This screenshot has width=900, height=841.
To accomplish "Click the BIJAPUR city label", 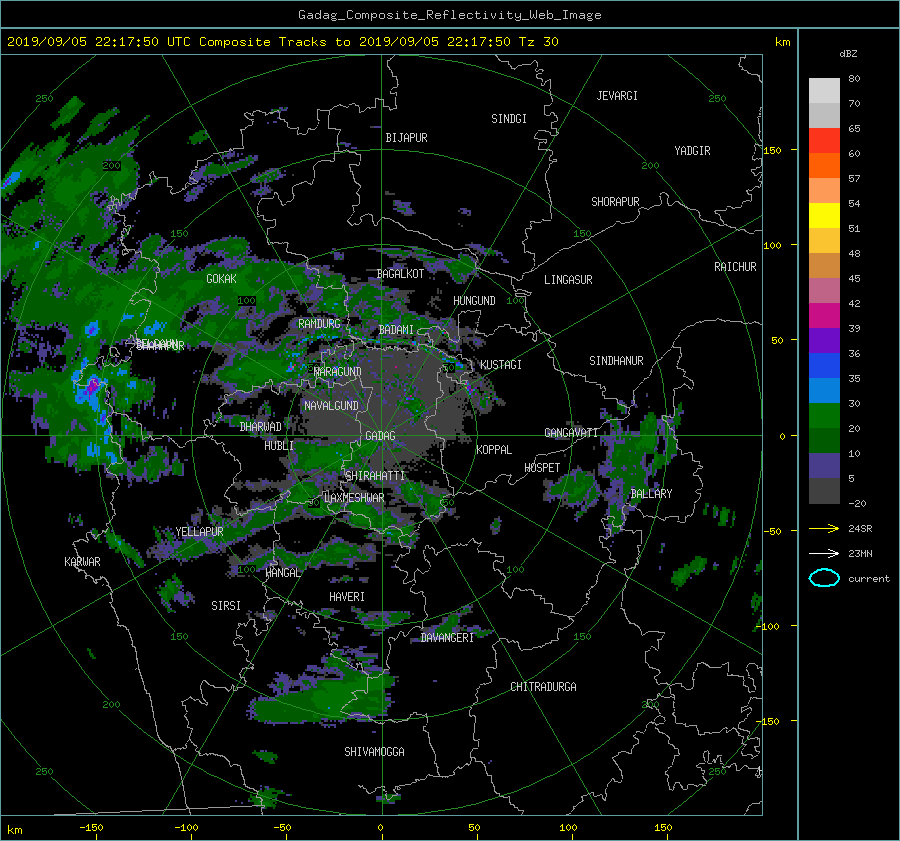I will 406,138.
